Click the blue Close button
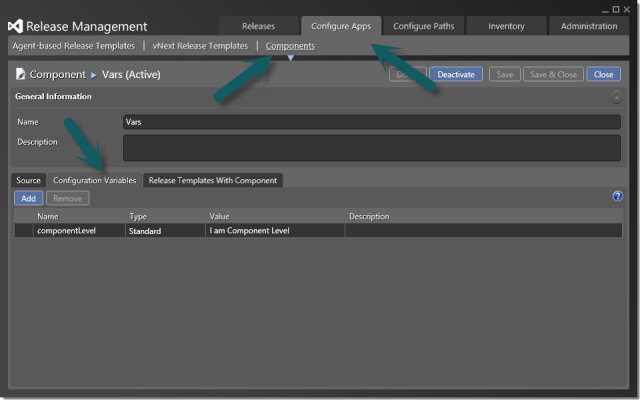The image size is (640, 400). pos(603,74)
